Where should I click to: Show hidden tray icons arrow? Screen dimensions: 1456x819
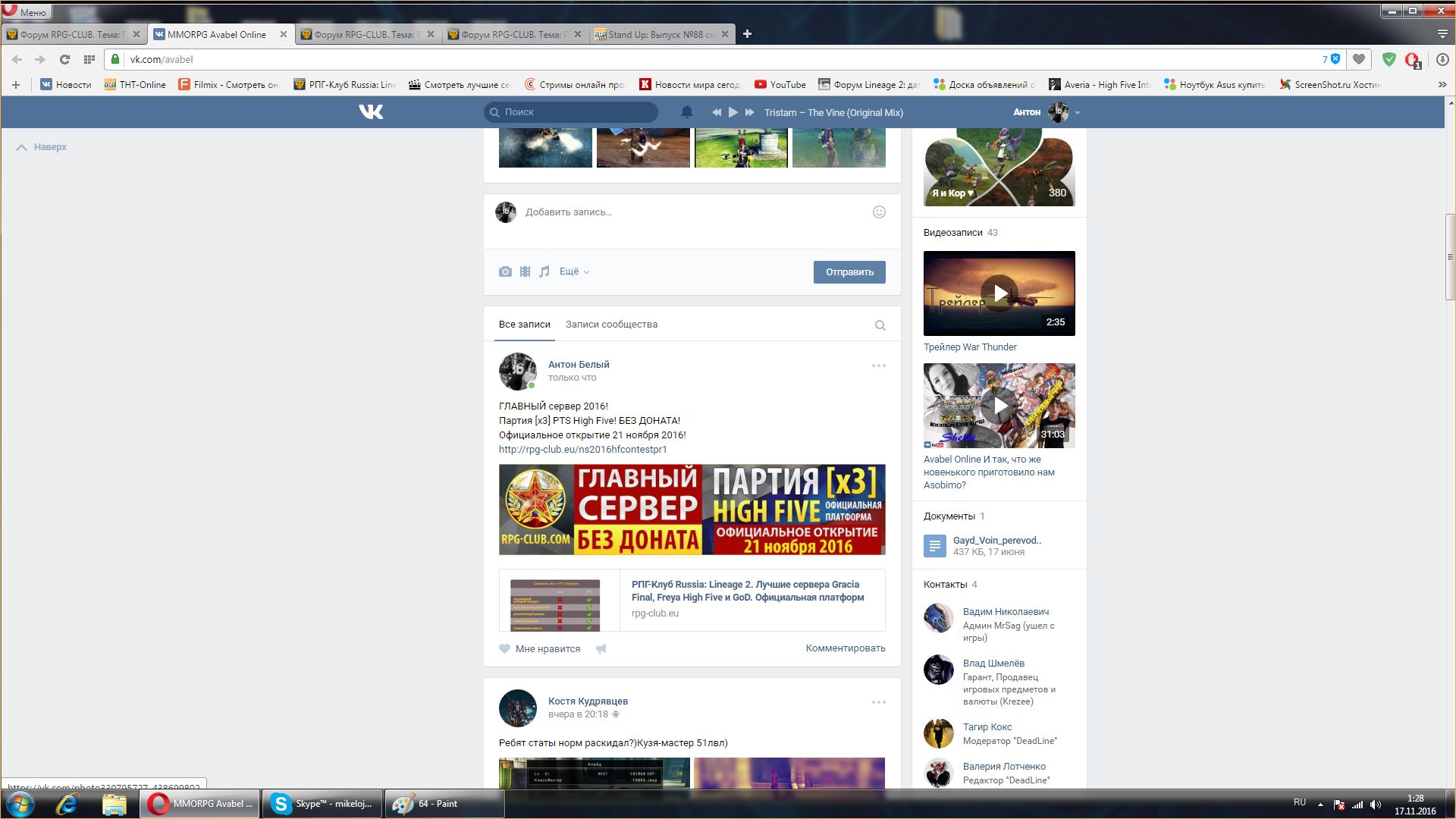pyautogui.click(x=1320, y=805)
